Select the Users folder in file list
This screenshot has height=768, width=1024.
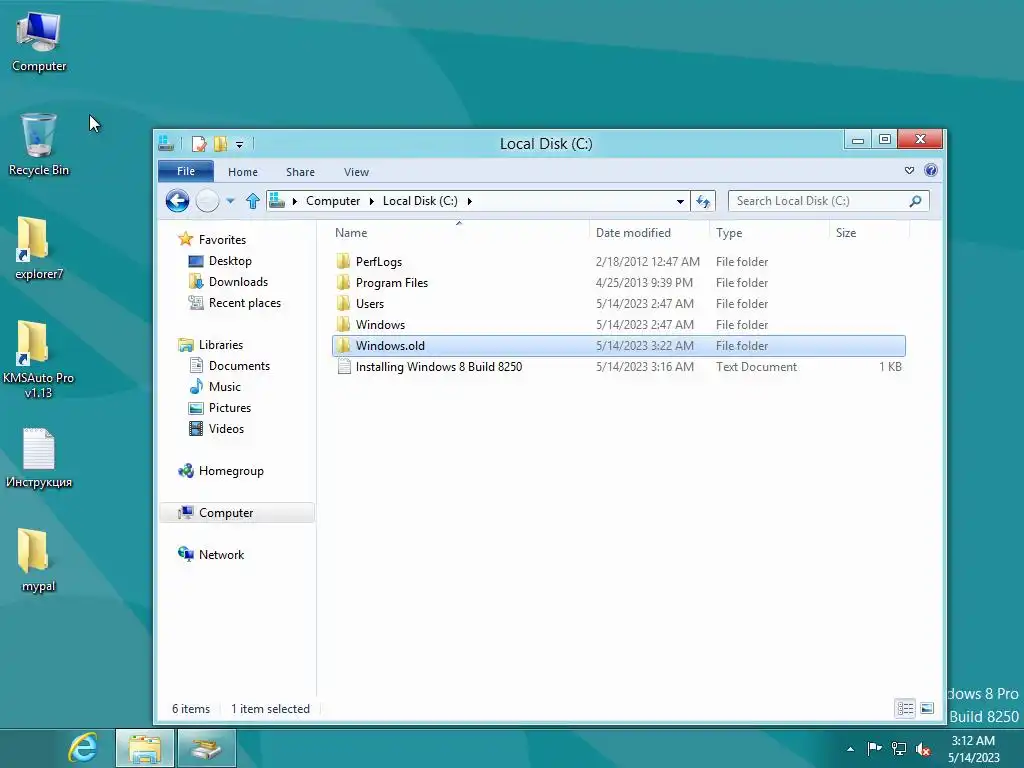(x=618, y=304)
